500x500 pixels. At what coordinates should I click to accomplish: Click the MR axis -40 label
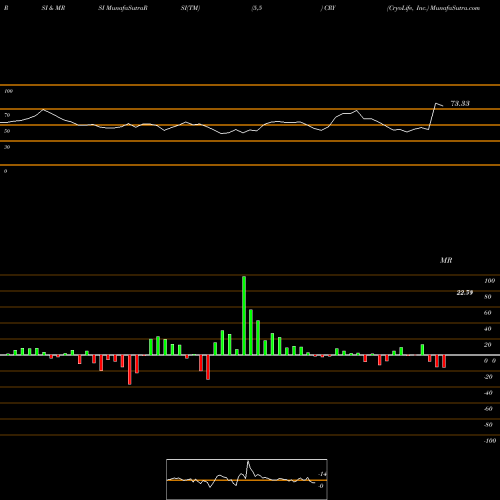488,393
